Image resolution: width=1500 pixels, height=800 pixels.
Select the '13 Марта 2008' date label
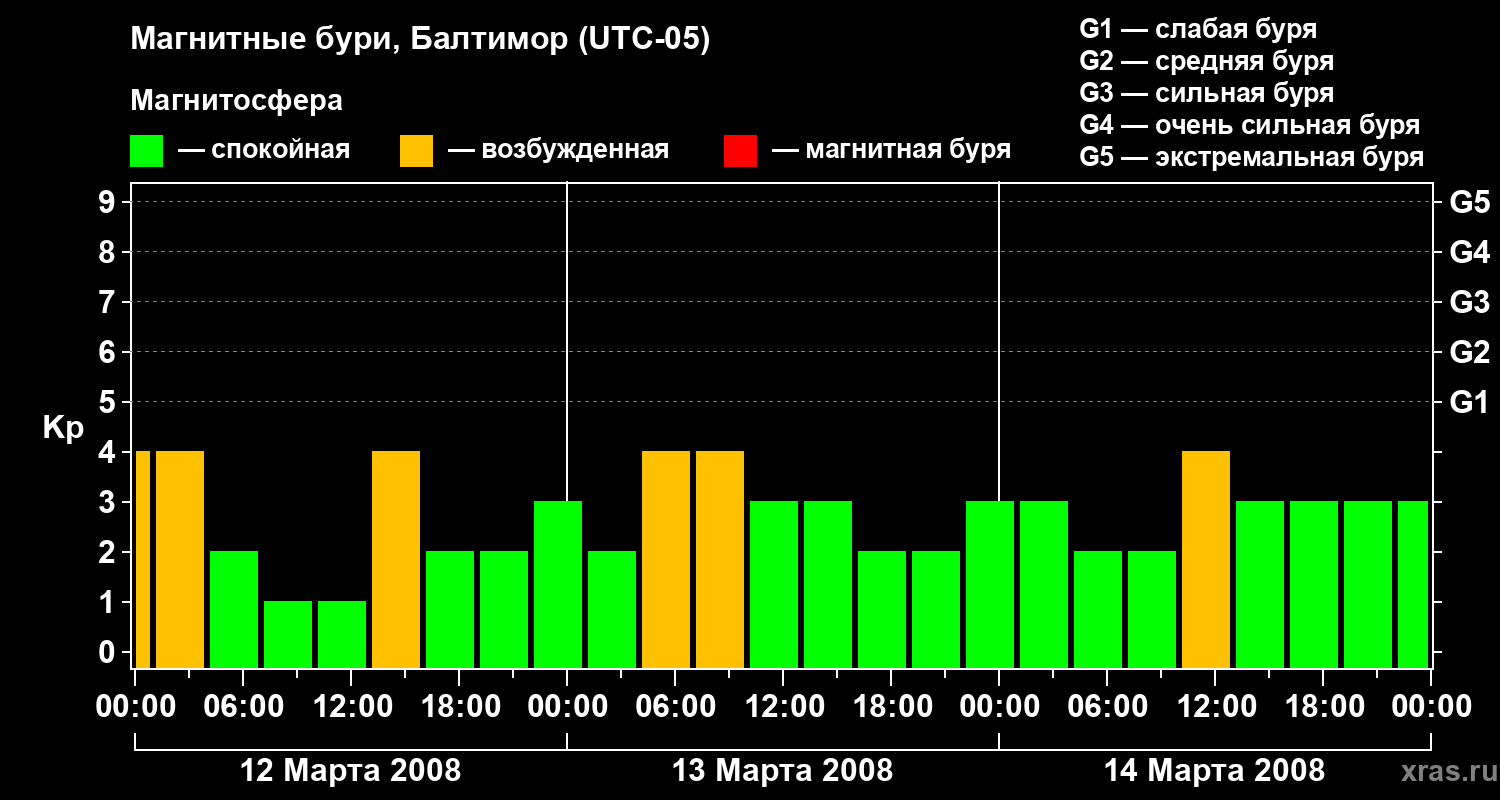pos(782,771)
